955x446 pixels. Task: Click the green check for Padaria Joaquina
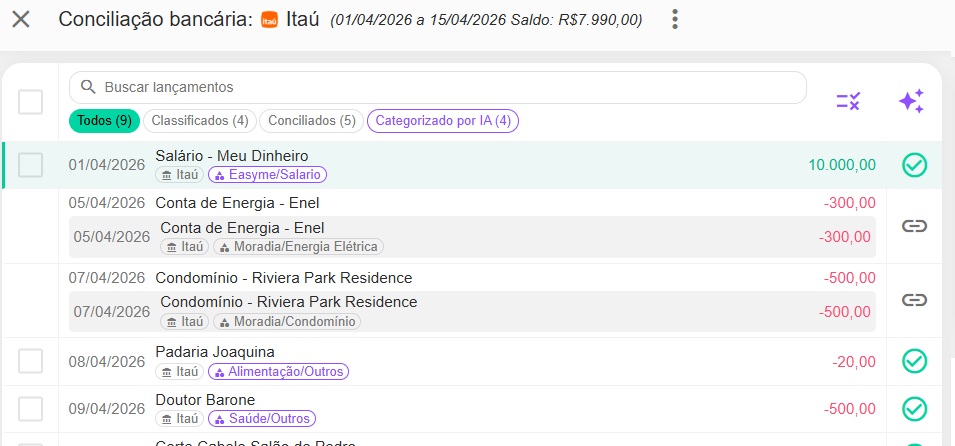914,361
